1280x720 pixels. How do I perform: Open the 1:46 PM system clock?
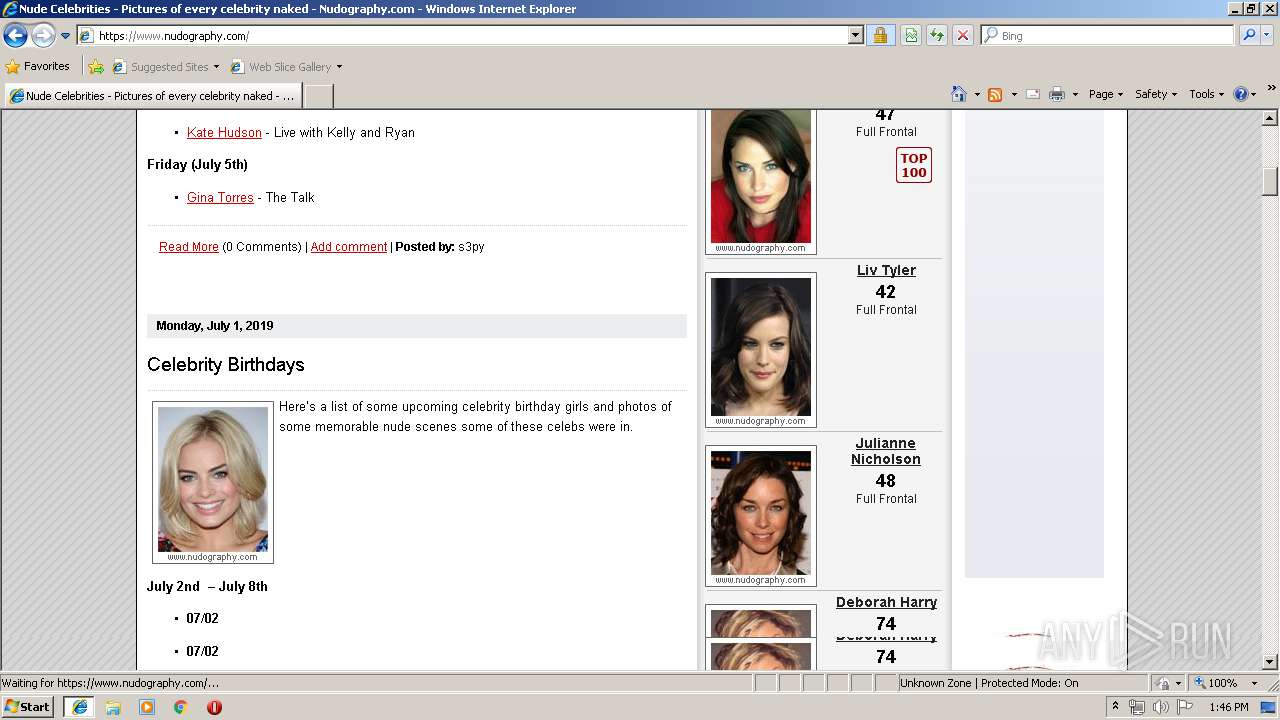click(1228, 707)
